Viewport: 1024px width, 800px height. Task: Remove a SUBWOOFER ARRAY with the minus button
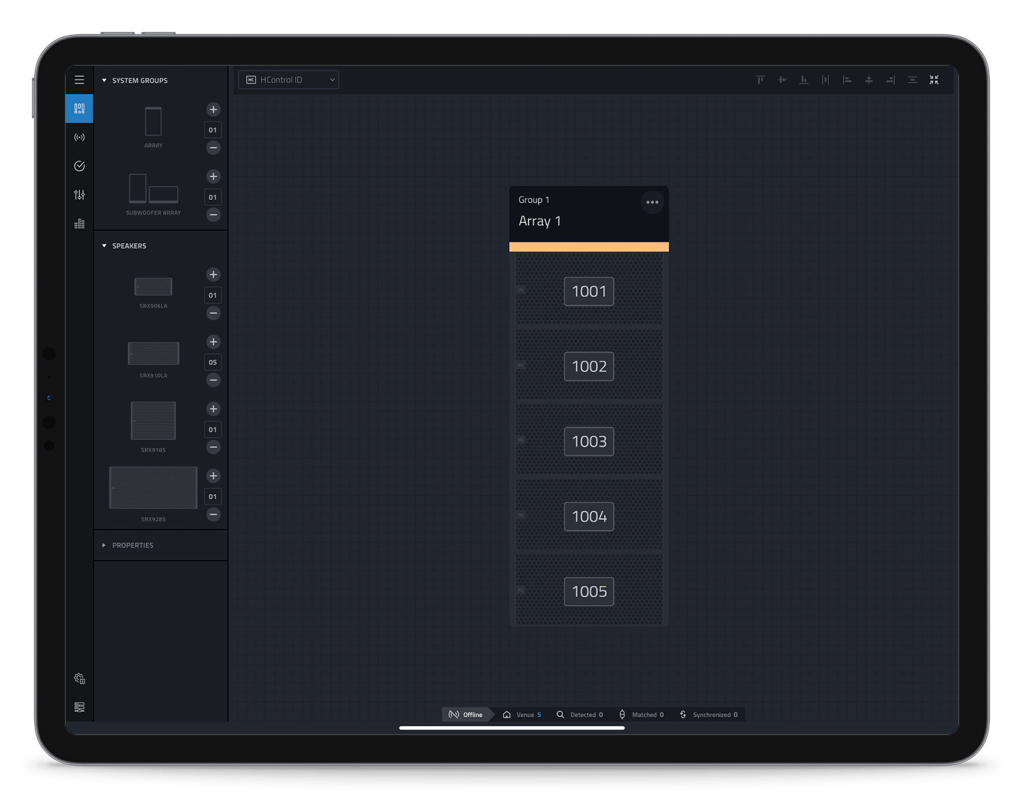pos(213,214)
